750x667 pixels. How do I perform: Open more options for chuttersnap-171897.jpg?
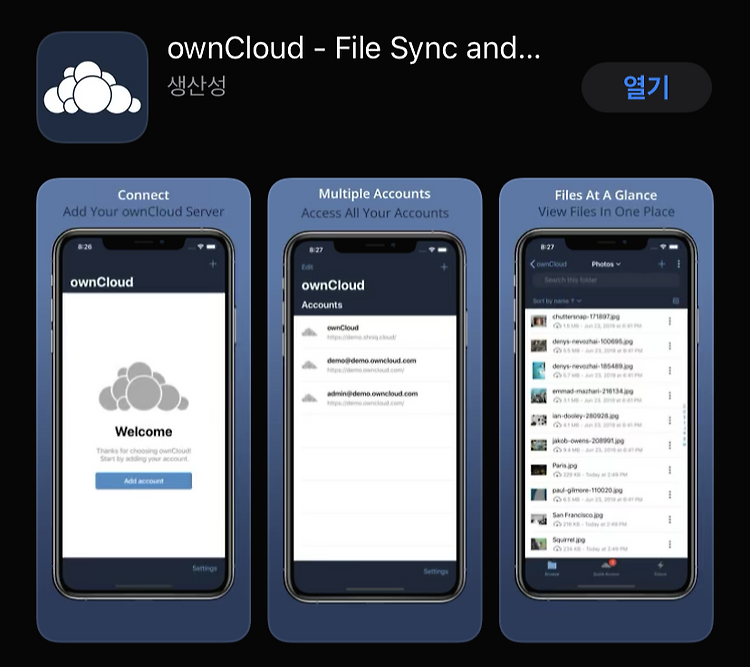[670, 321]
